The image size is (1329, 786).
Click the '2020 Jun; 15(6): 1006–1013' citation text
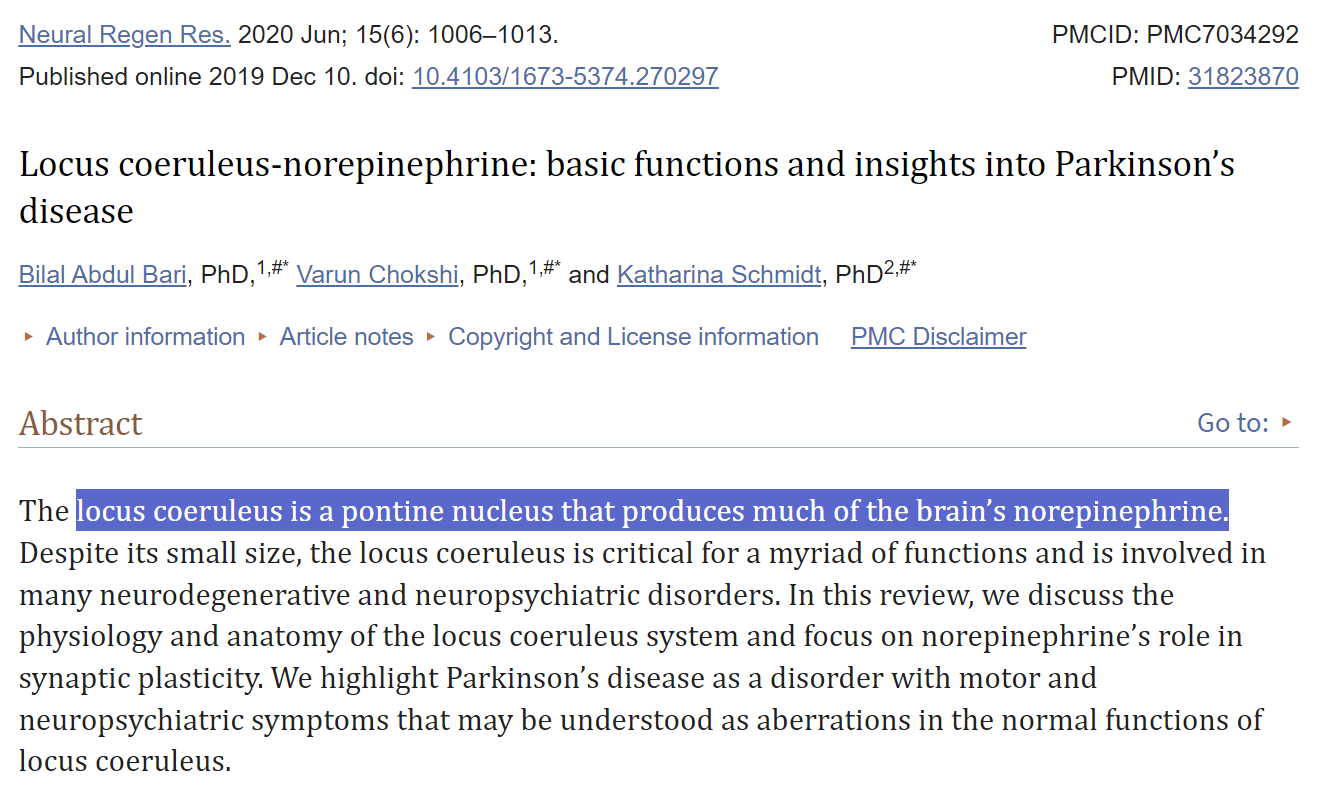398,35
